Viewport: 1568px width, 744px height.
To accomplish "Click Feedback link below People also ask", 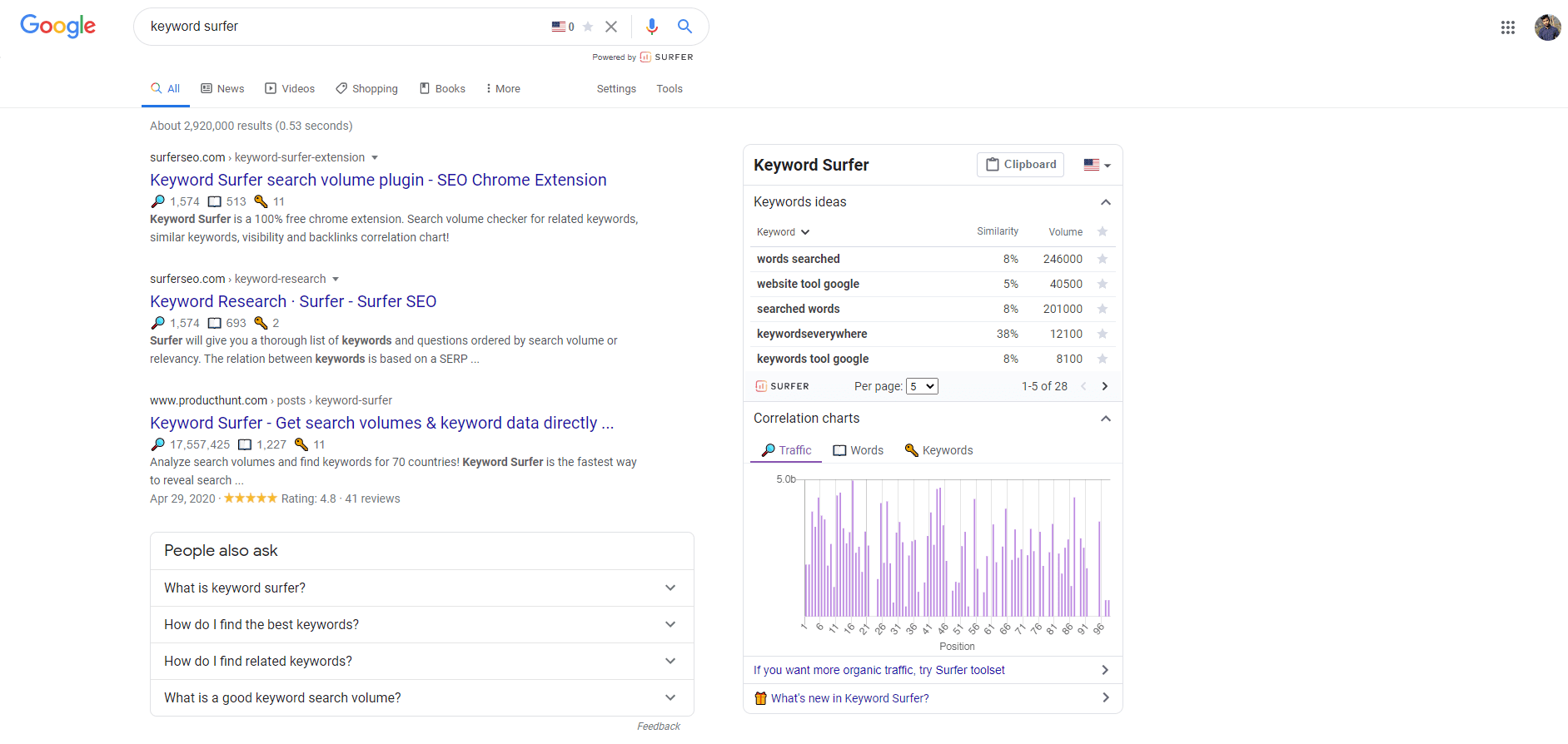I will click(659, 727).
